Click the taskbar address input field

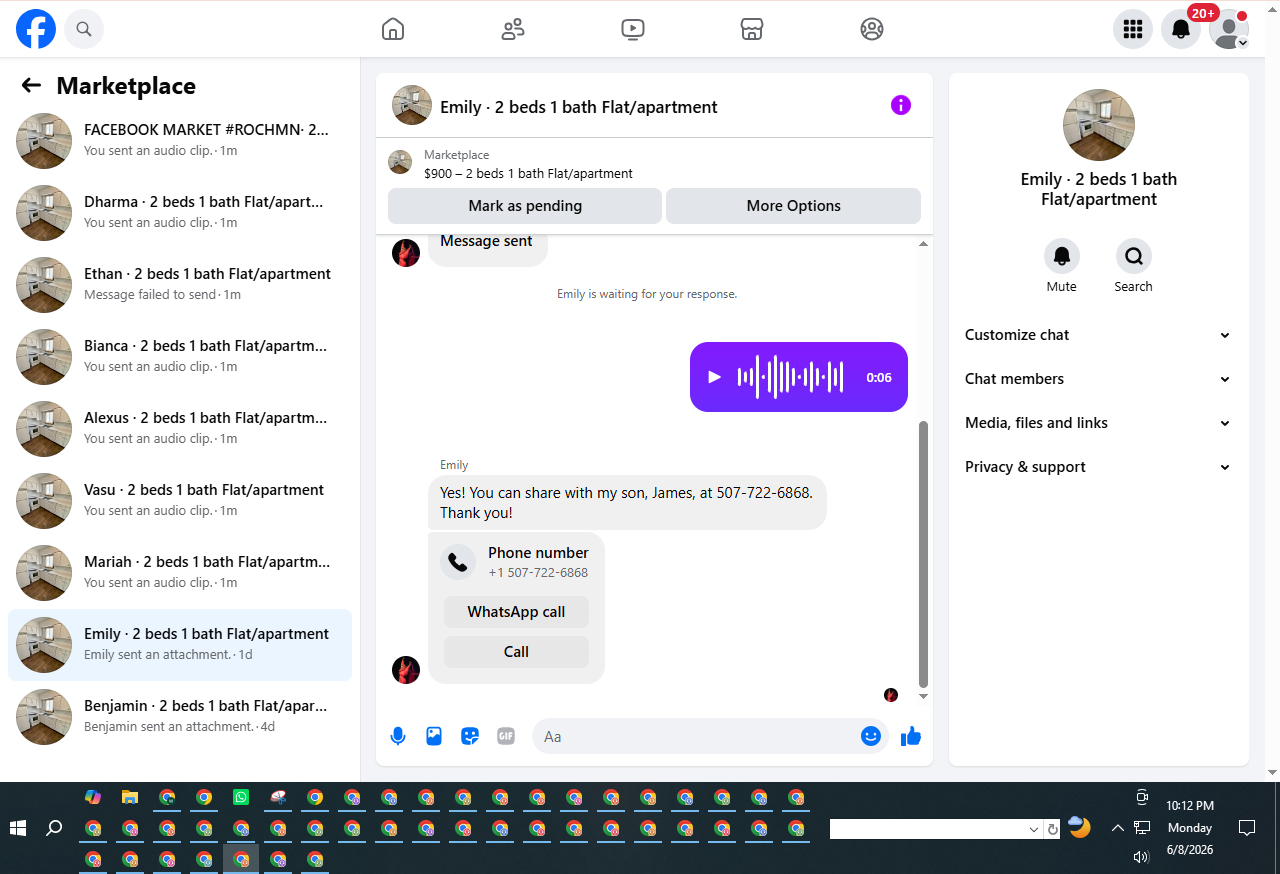929,829
